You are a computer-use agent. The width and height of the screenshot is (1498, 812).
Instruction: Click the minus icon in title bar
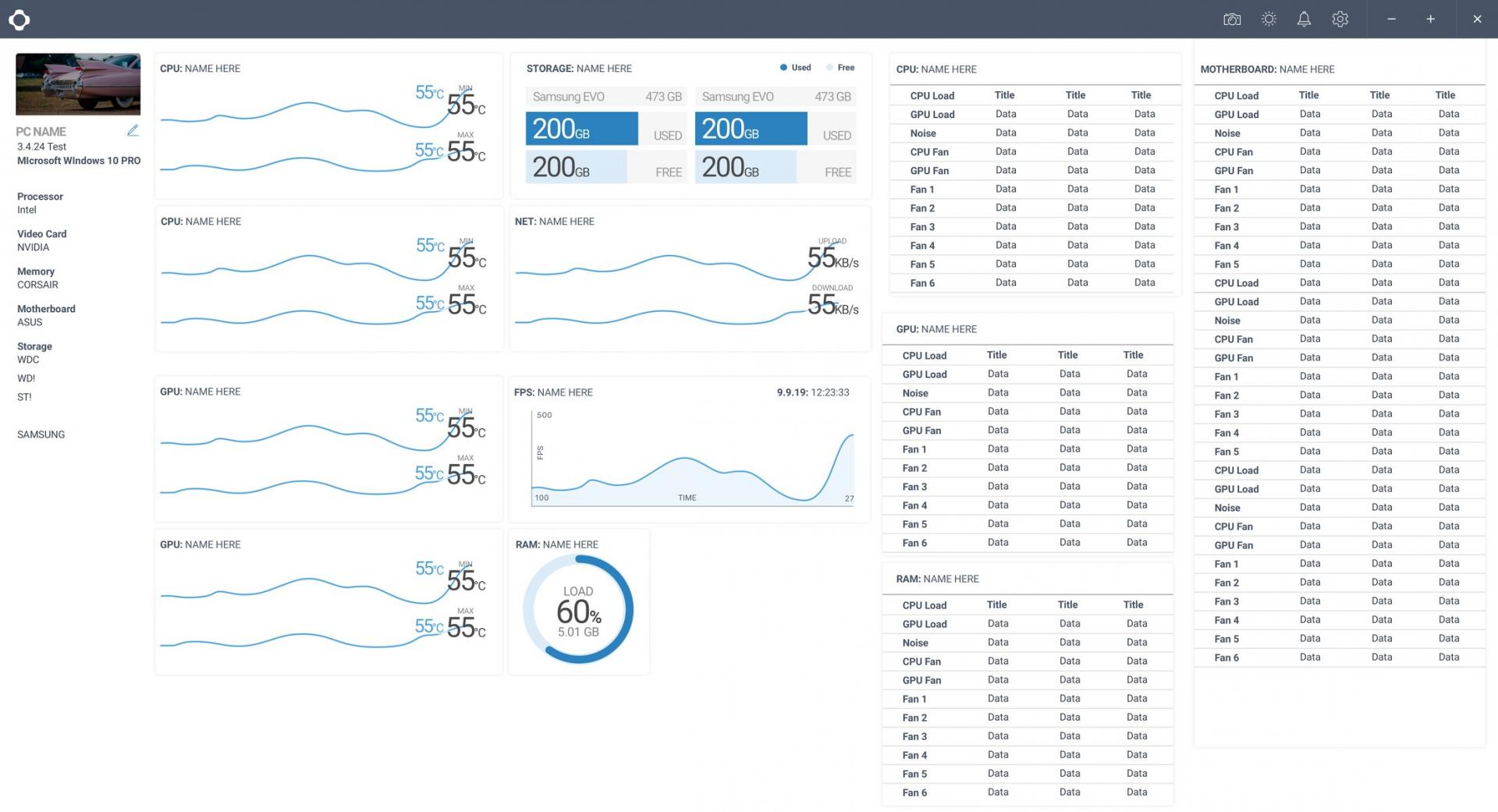click(x=1391, y=20)
